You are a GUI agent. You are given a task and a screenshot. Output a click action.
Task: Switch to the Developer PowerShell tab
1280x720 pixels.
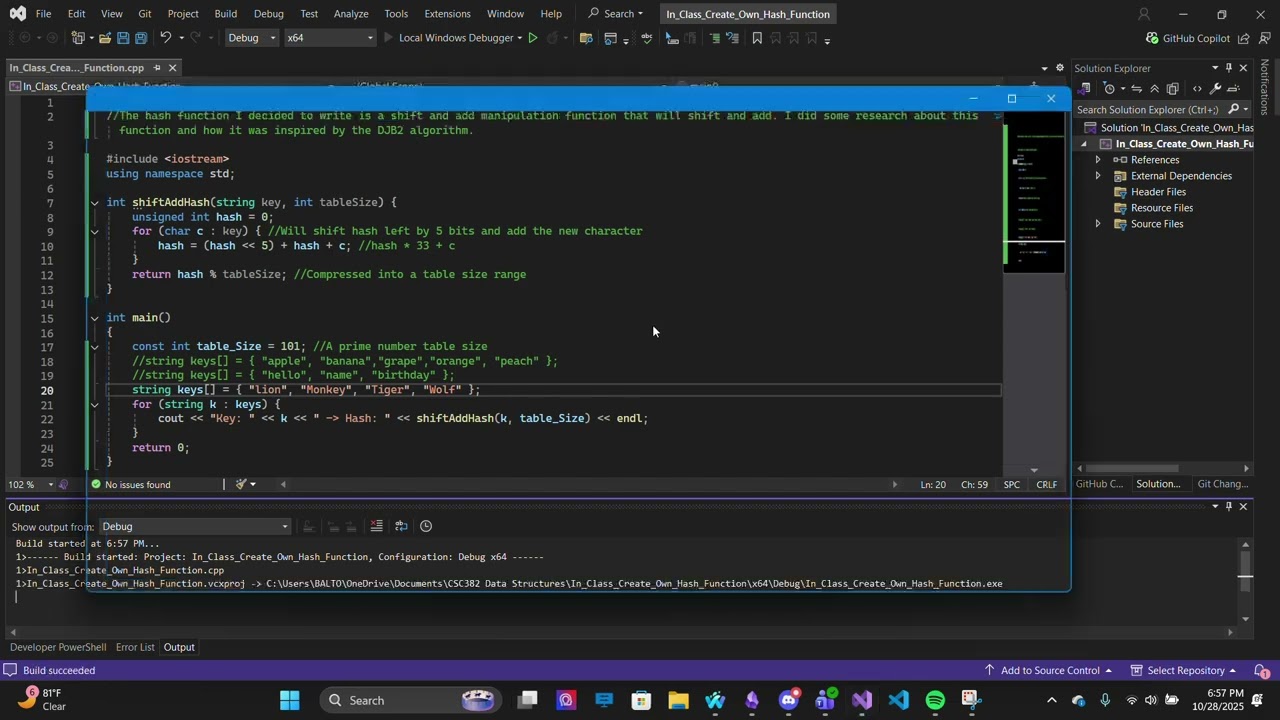pos(57,647)
